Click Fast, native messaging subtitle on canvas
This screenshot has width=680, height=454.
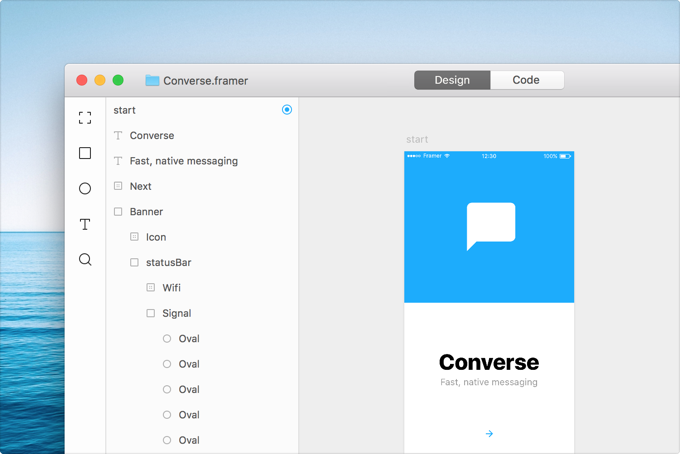pos(489,382)
